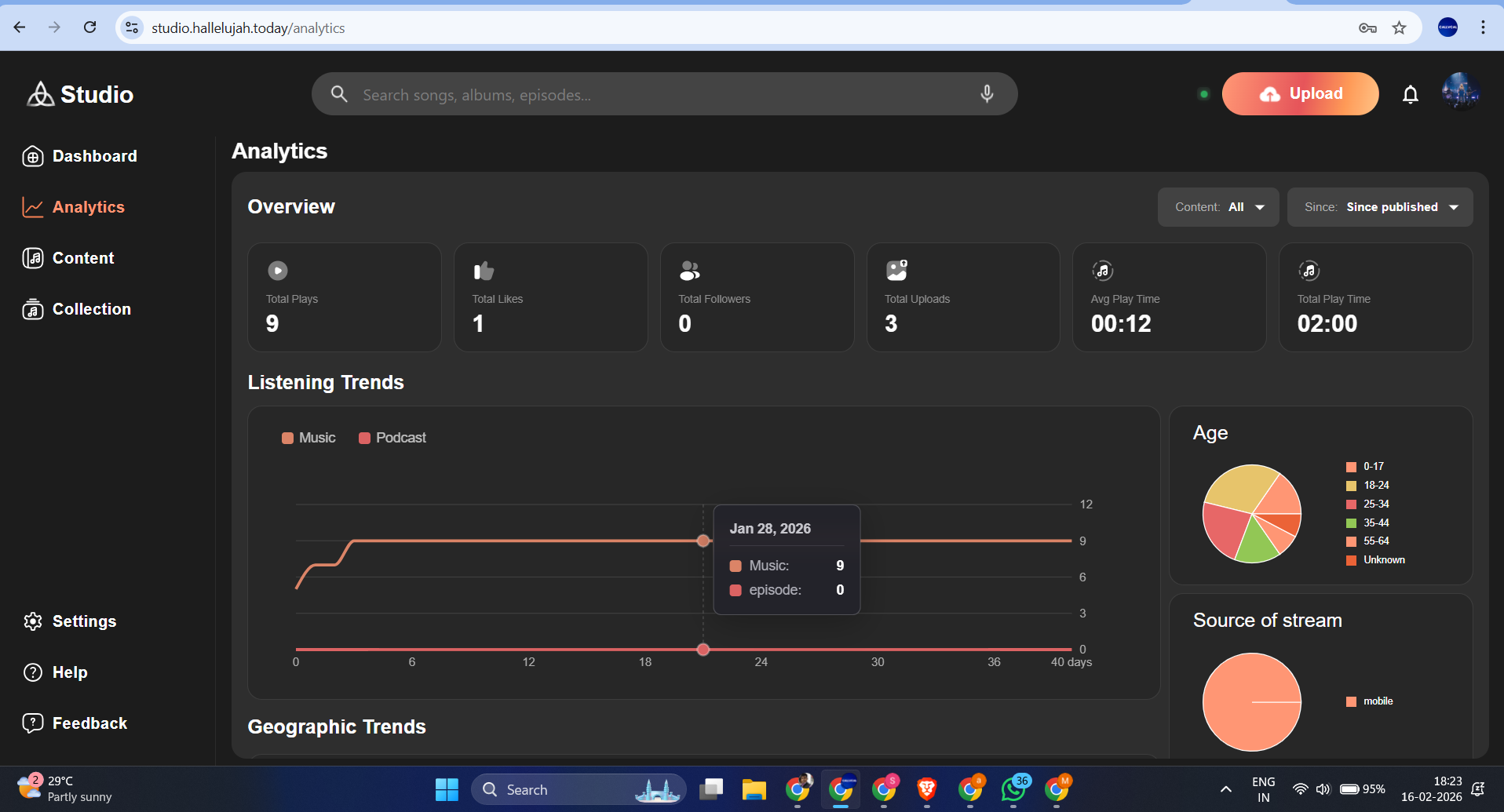Click the Total Plays play icon
This screenshot has width=1504, height=812.
[278, 271]
